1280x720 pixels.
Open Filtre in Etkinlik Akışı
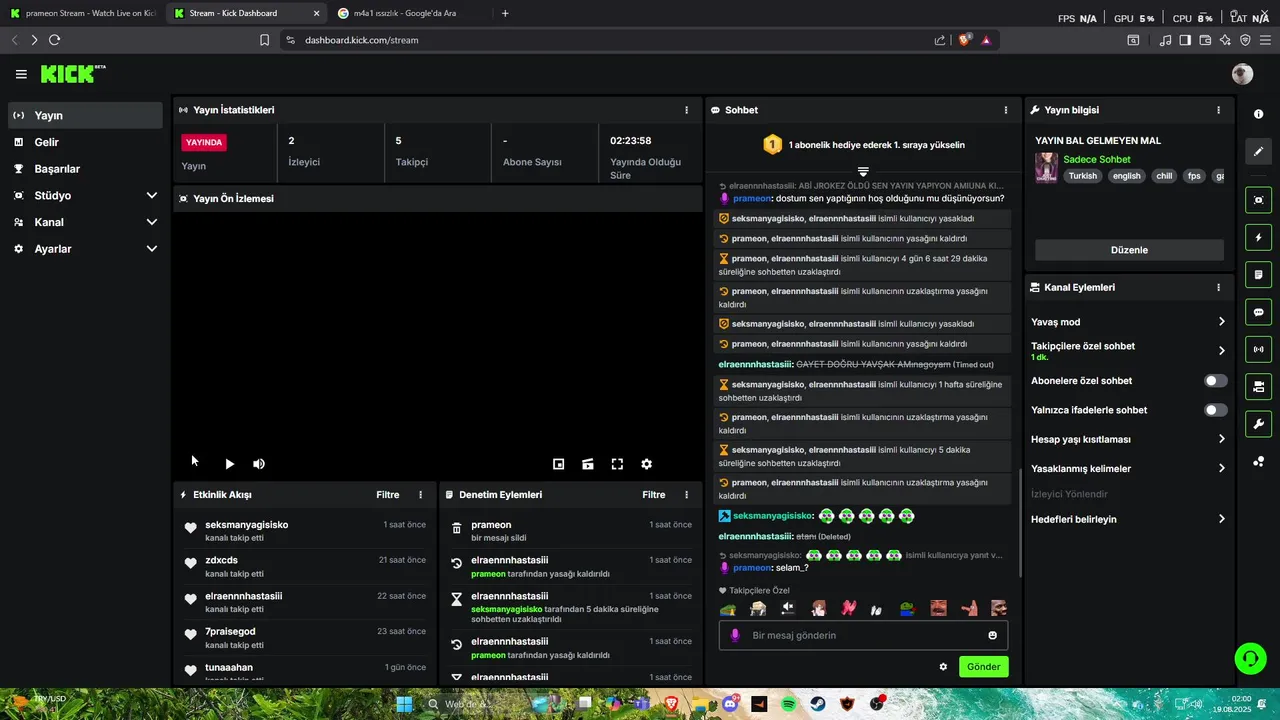pos(387,495)
